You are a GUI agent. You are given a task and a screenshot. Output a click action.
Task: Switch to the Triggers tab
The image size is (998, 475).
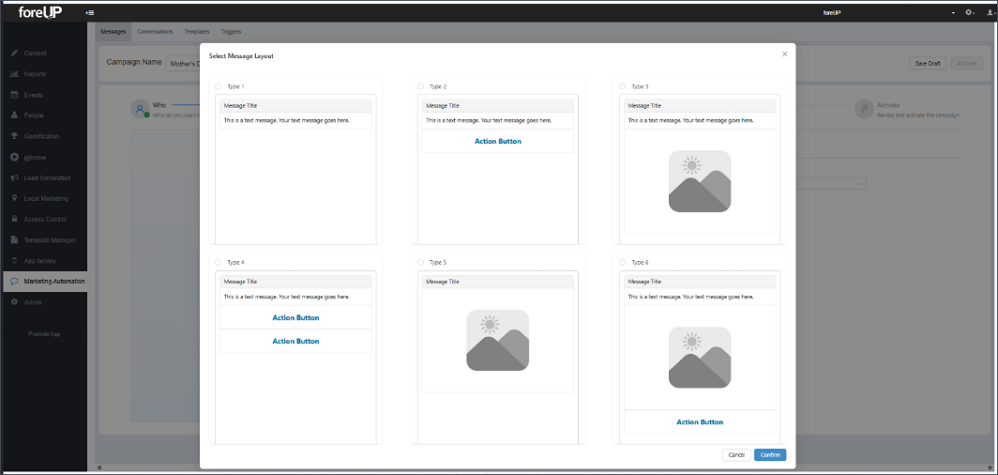pos(231,31)
